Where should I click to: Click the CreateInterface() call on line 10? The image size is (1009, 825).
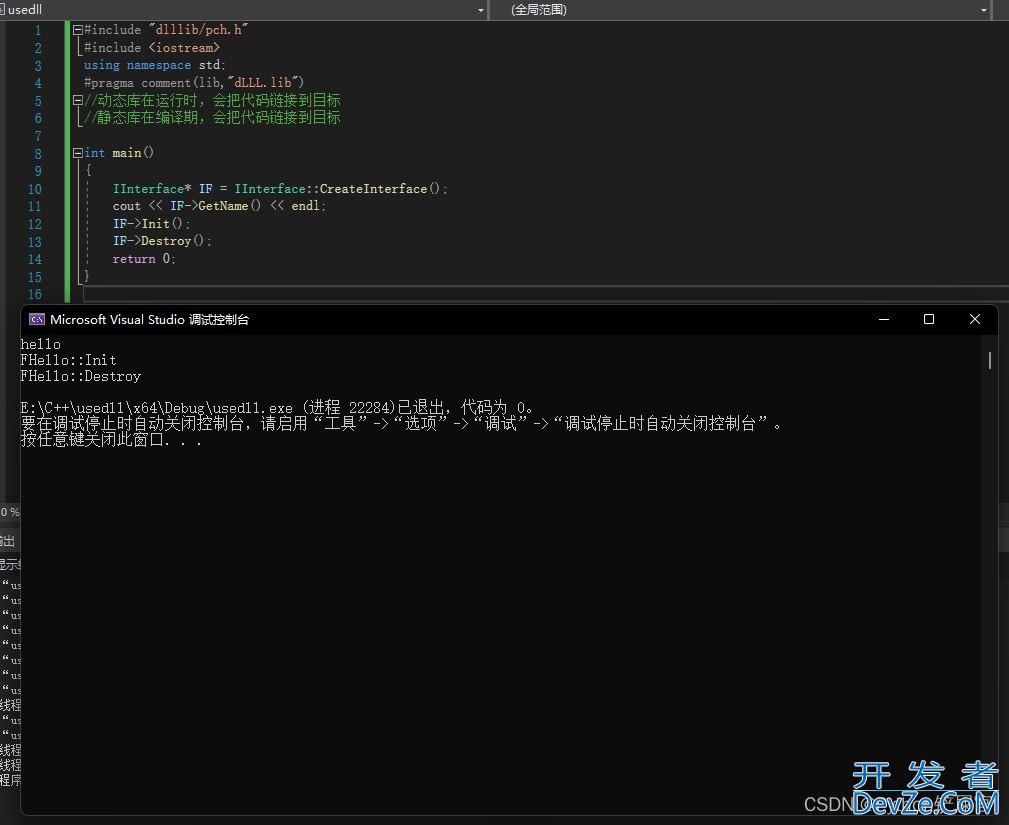[380, 189]
